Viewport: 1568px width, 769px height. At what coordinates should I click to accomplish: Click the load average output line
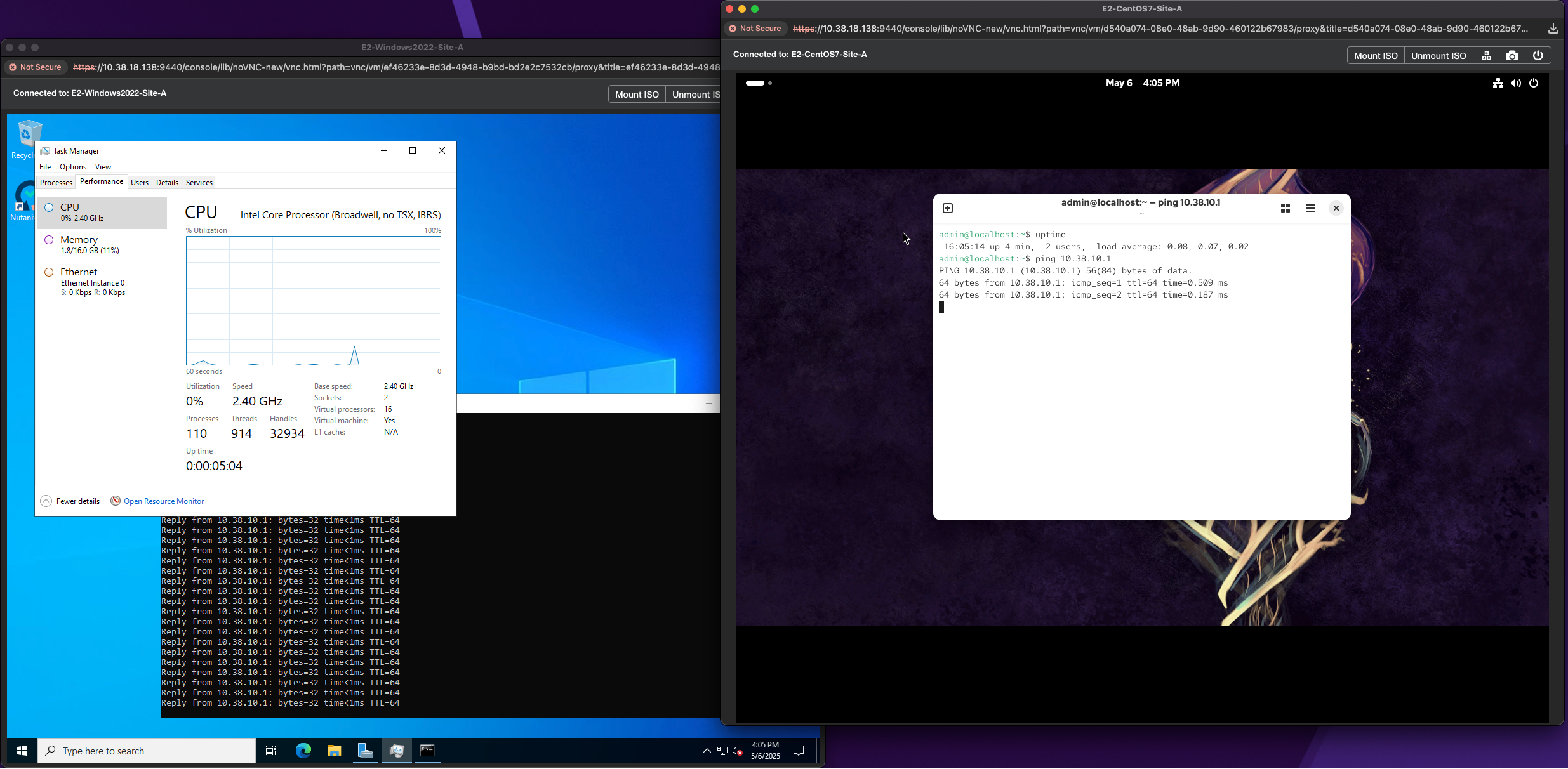pyautogui.click(x=1096, y=247)
